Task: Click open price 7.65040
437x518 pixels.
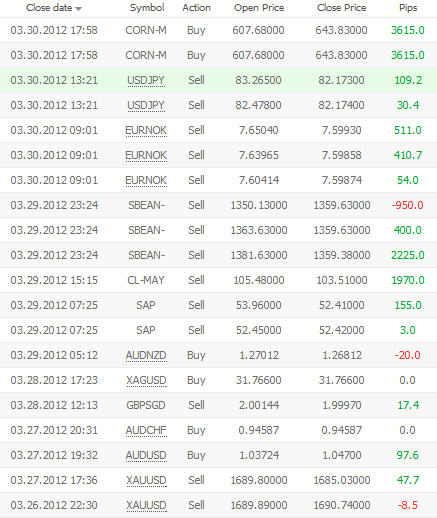Action: [259, 130]
